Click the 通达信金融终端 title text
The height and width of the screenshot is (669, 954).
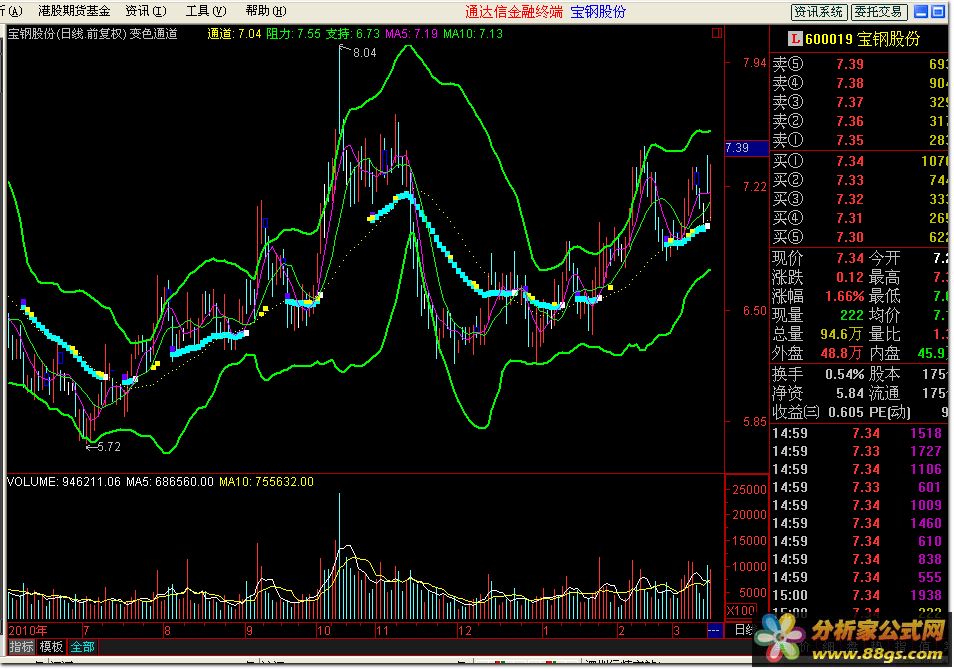click(514, 12)
